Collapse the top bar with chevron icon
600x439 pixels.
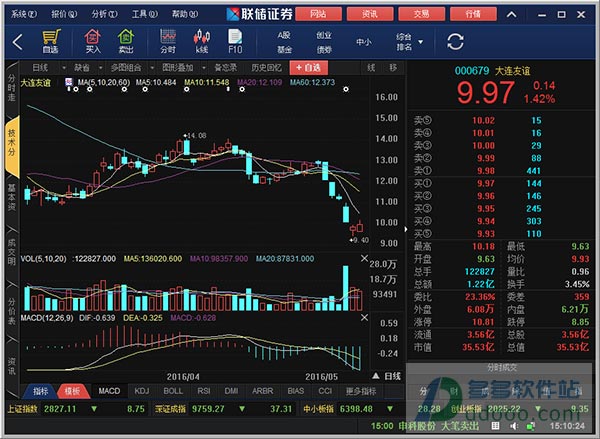(x=512, y=15)
